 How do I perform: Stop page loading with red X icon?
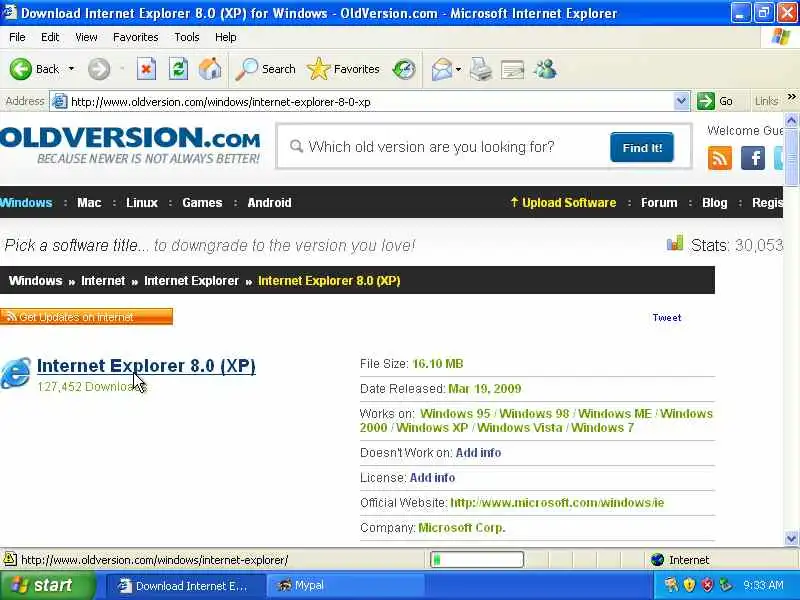[146, 69]
